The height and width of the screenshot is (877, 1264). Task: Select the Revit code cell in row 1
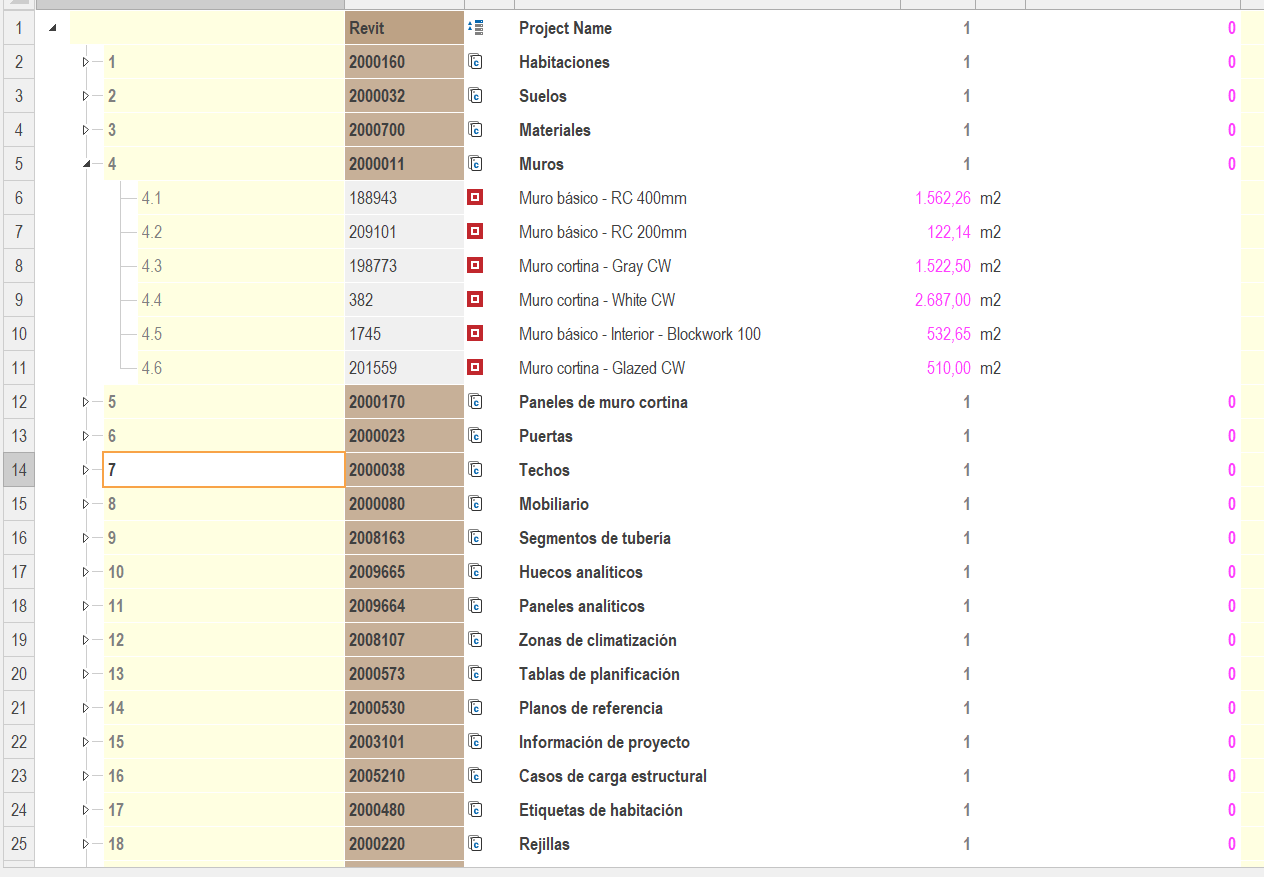pos(404,28)
